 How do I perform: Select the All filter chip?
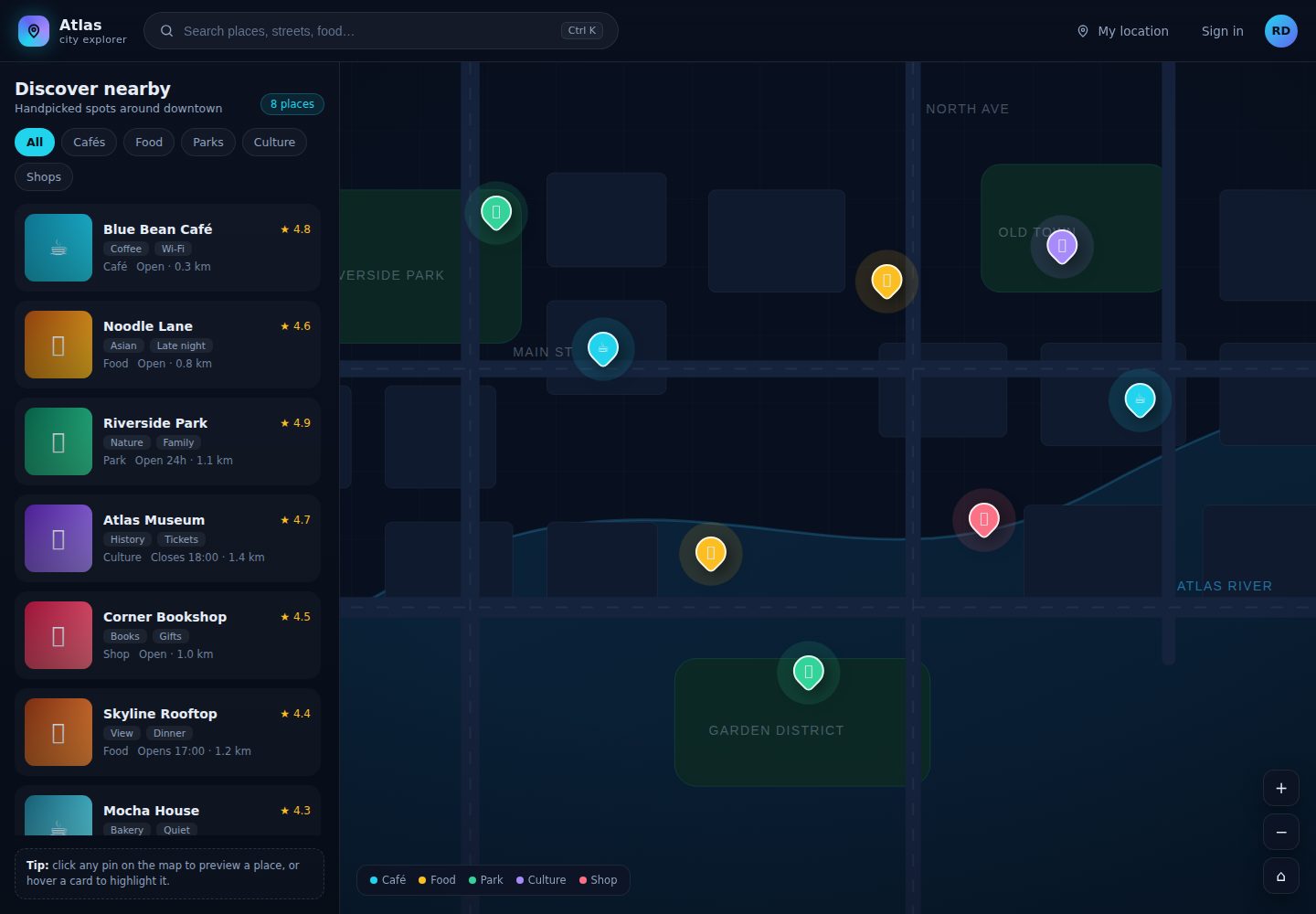click(x=35, y=143)
